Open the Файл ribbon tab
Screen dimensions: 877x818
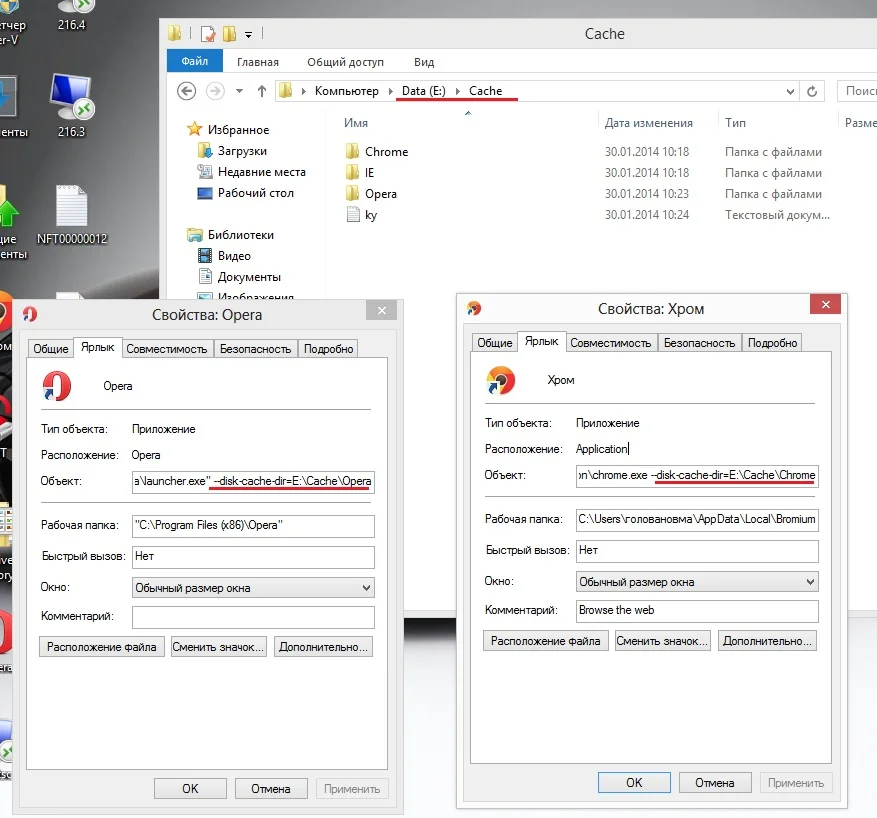(x=195, y=61)
